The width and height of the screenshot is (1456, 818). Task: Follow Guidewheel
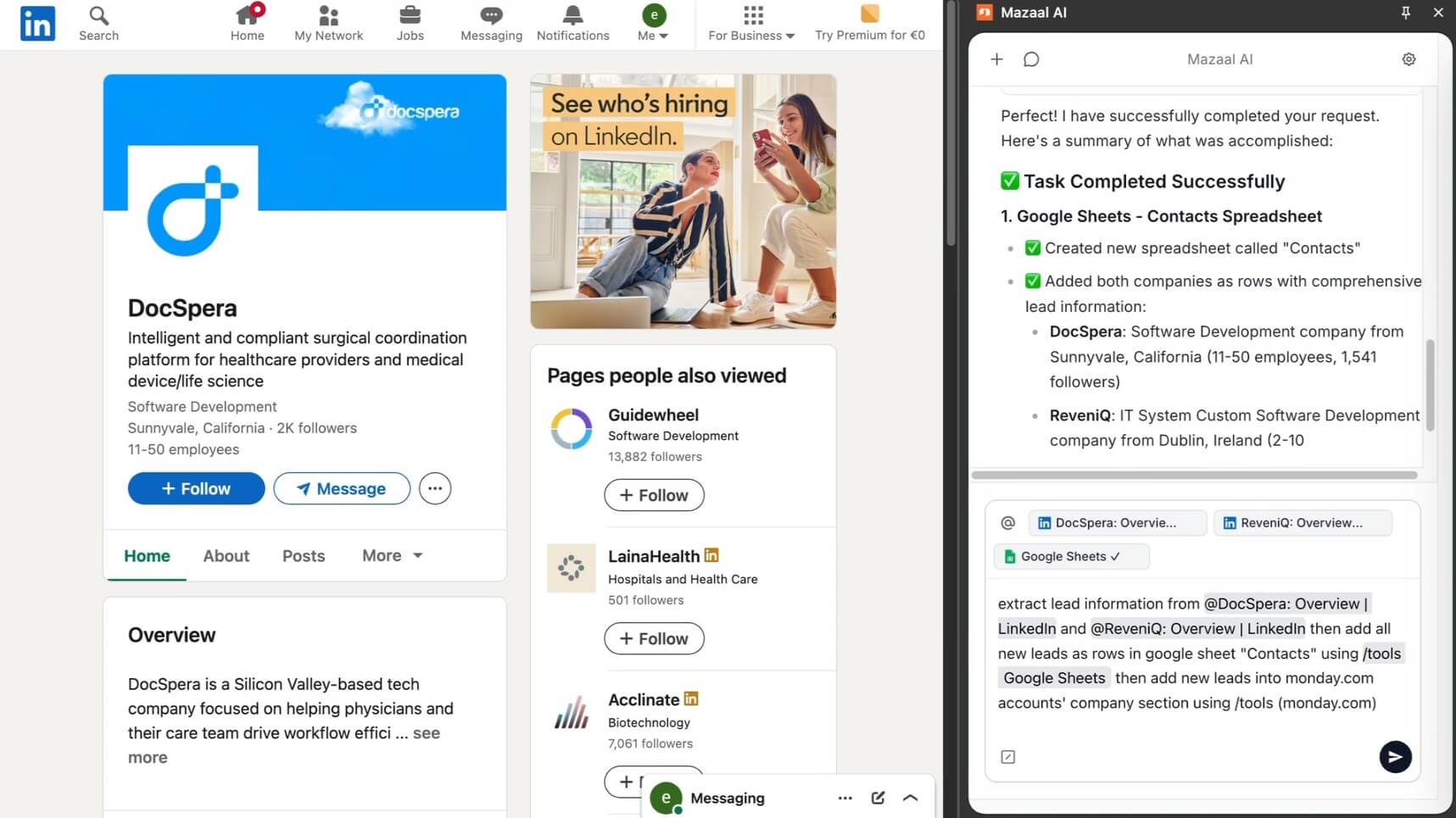[x=654, y=495]
